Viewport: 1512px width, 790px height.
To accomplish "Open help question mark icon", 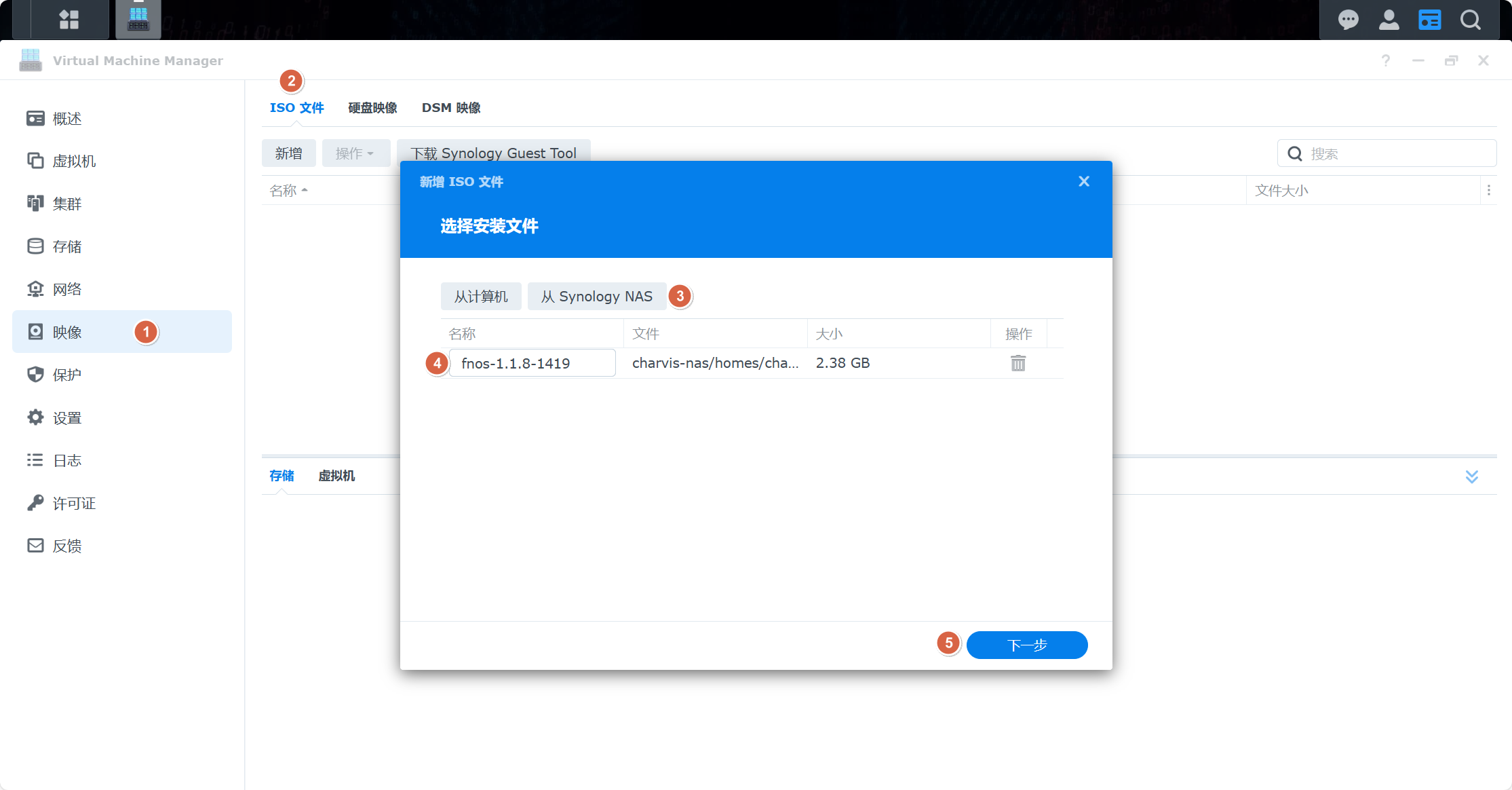I will click(x=1386, y=60).
